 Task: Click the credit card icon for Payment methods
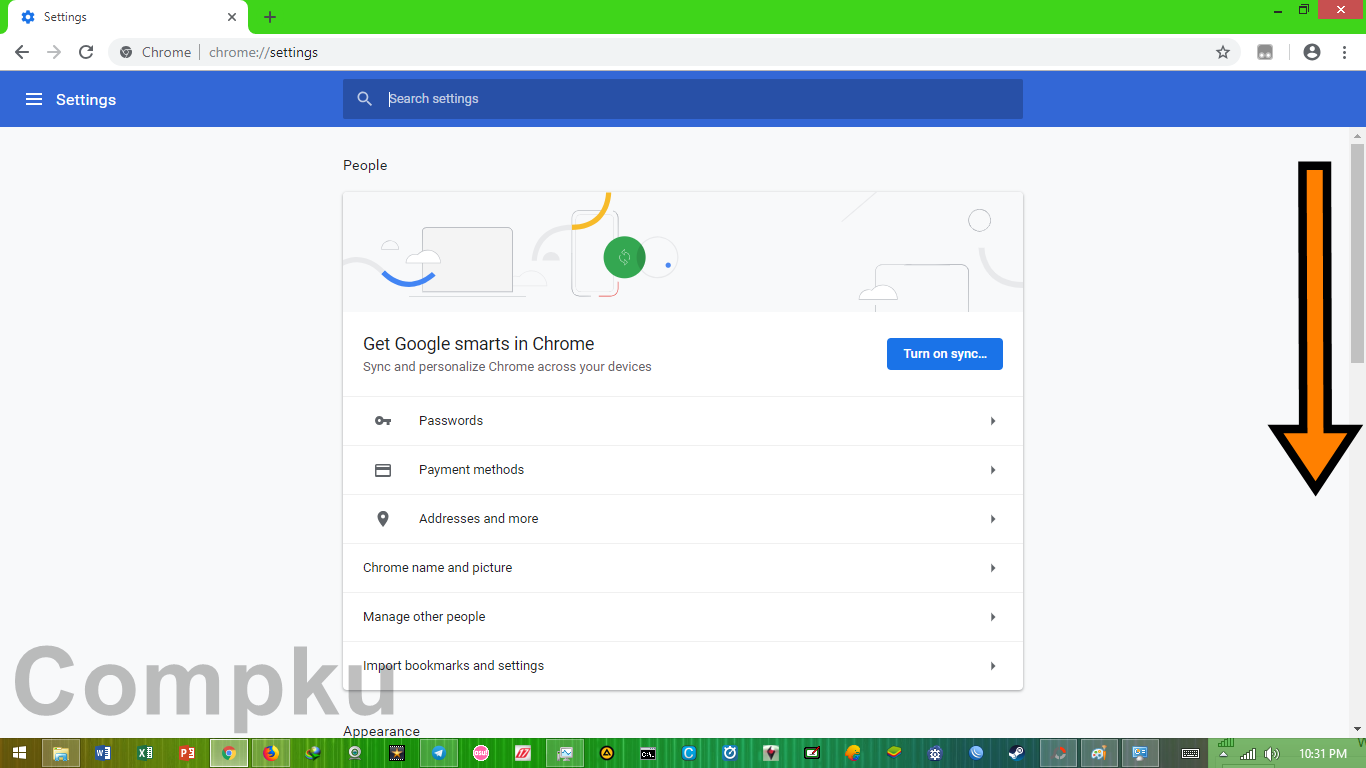point(383,470)
